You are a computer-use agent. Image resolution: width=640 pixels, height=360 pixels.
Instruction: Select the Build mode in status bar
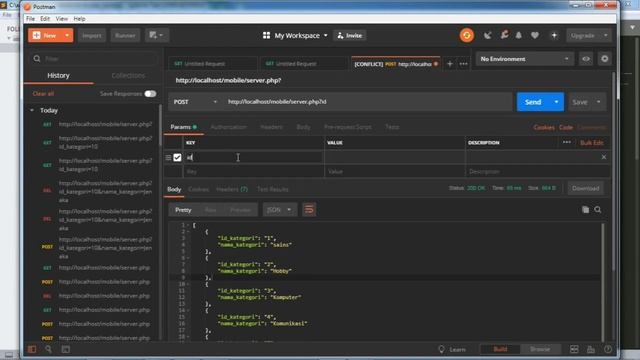pos(500,349)
